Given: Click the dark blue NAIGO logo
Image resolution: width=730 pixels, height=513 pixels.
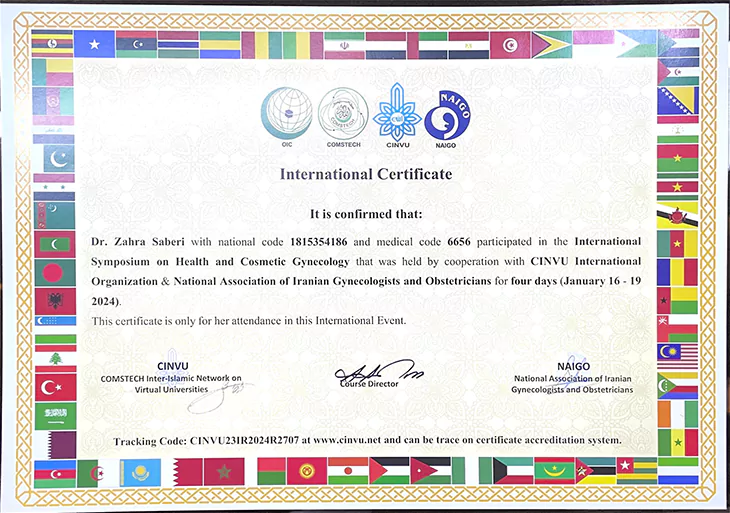Looking at the screenshot, I should [x=447, y=115].
